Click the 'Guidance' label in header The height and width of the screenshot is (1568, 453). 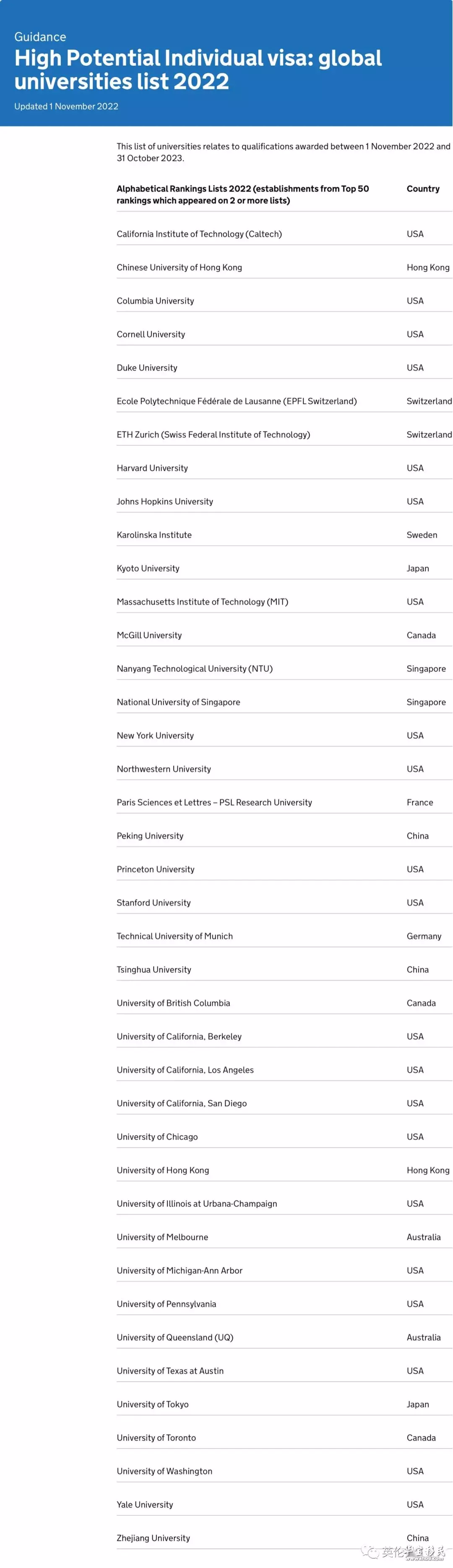click(x=40, y=36)
